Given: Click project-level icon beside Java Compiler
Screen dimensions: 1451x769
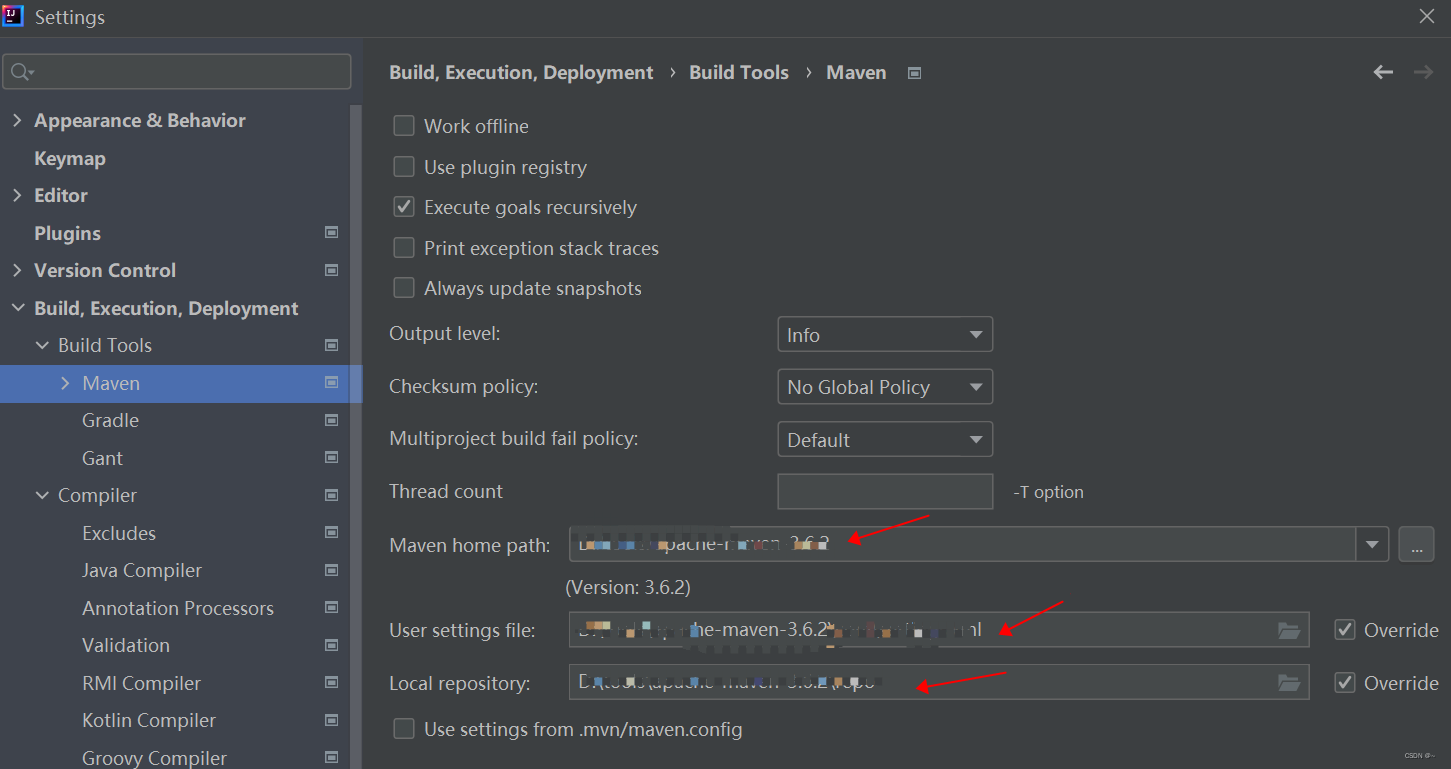Looking at the screenshot, I should pos(332,570).
